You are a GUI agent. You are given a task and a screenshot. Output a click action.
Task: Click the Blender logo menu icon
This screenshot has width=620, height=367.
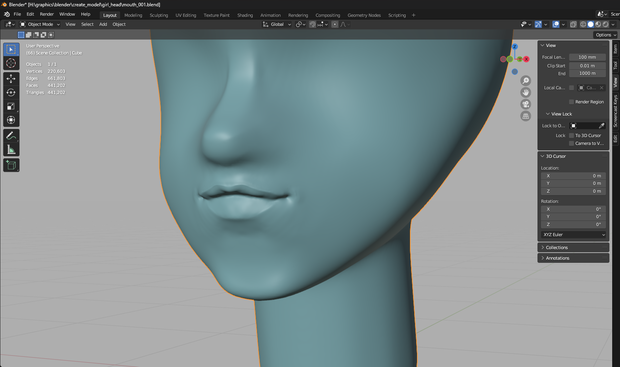pyautogui.click(x=7, y=14)
